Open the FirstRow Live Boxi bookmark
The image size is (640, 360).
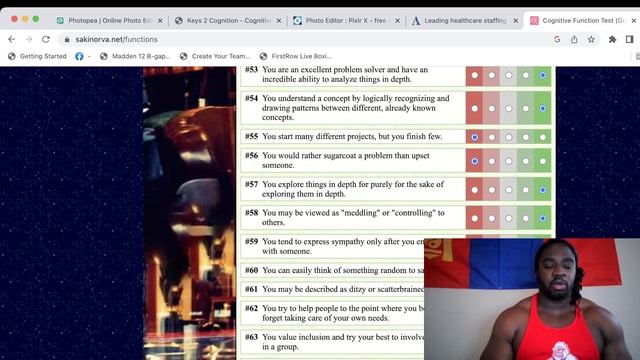click(296, 56)
